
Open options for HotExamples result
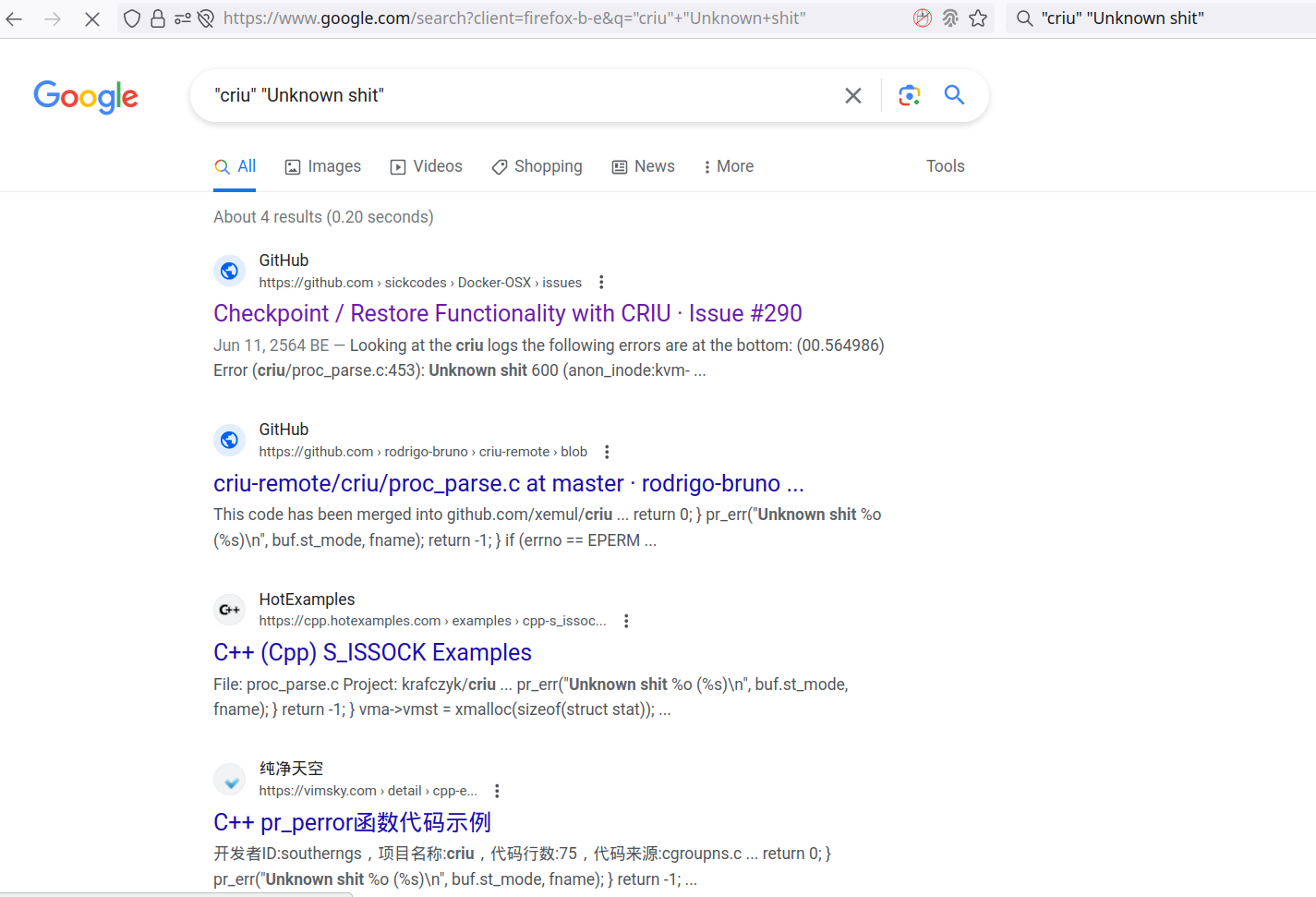tap(626, 621)
